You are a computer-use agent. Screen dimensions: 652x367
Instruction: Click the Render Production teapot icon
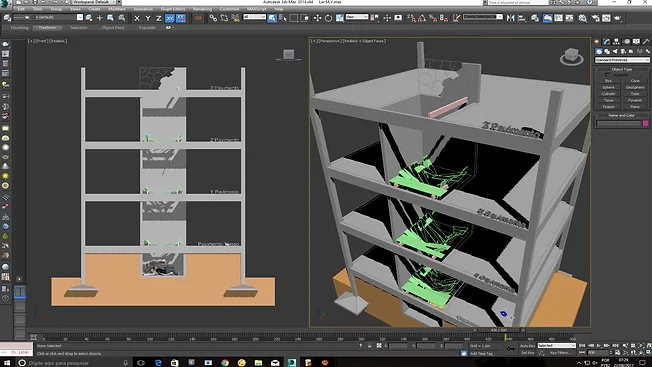point(617,18)
